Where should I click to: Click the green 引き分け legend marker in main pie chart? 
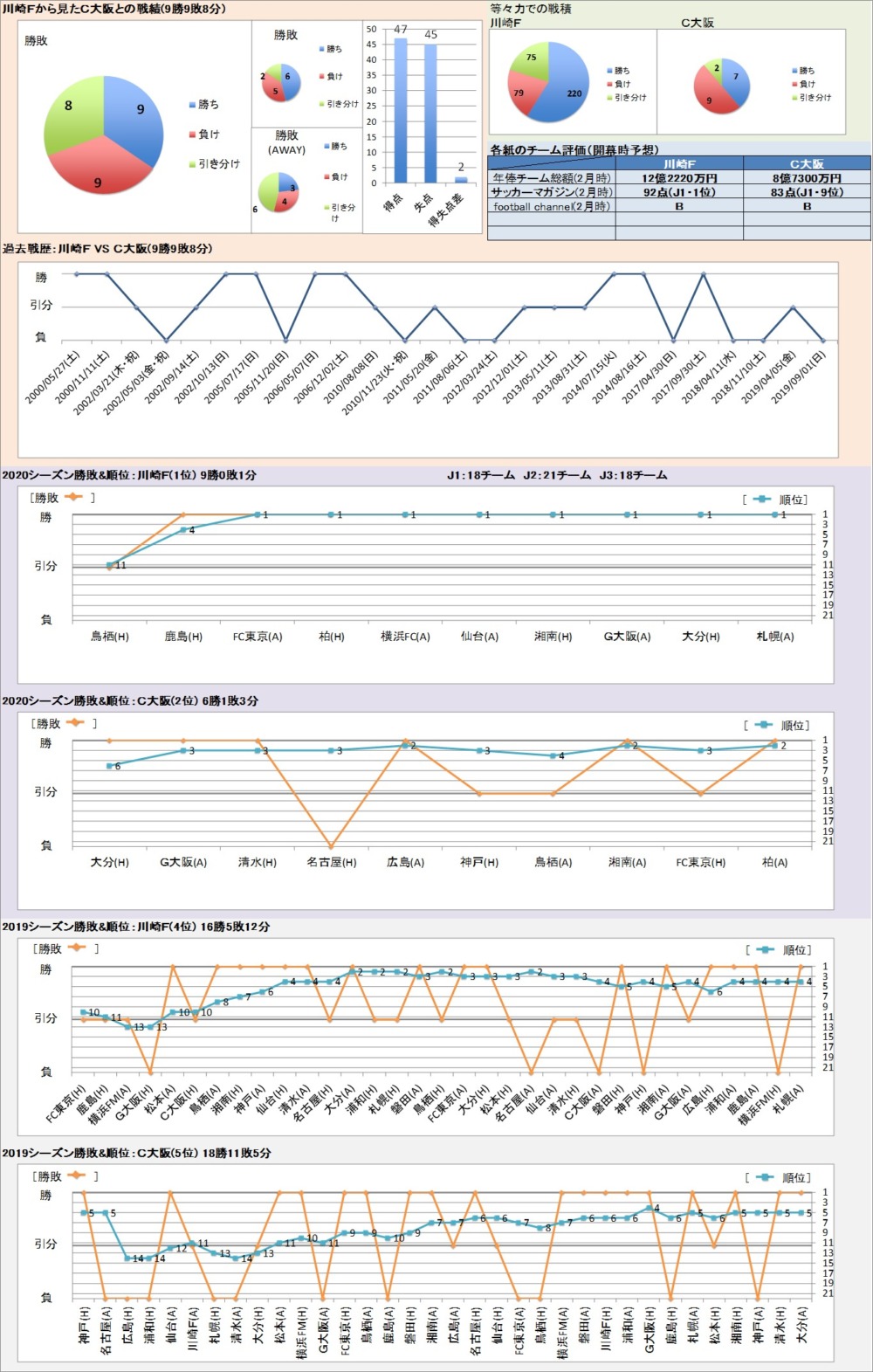point(193,164)
